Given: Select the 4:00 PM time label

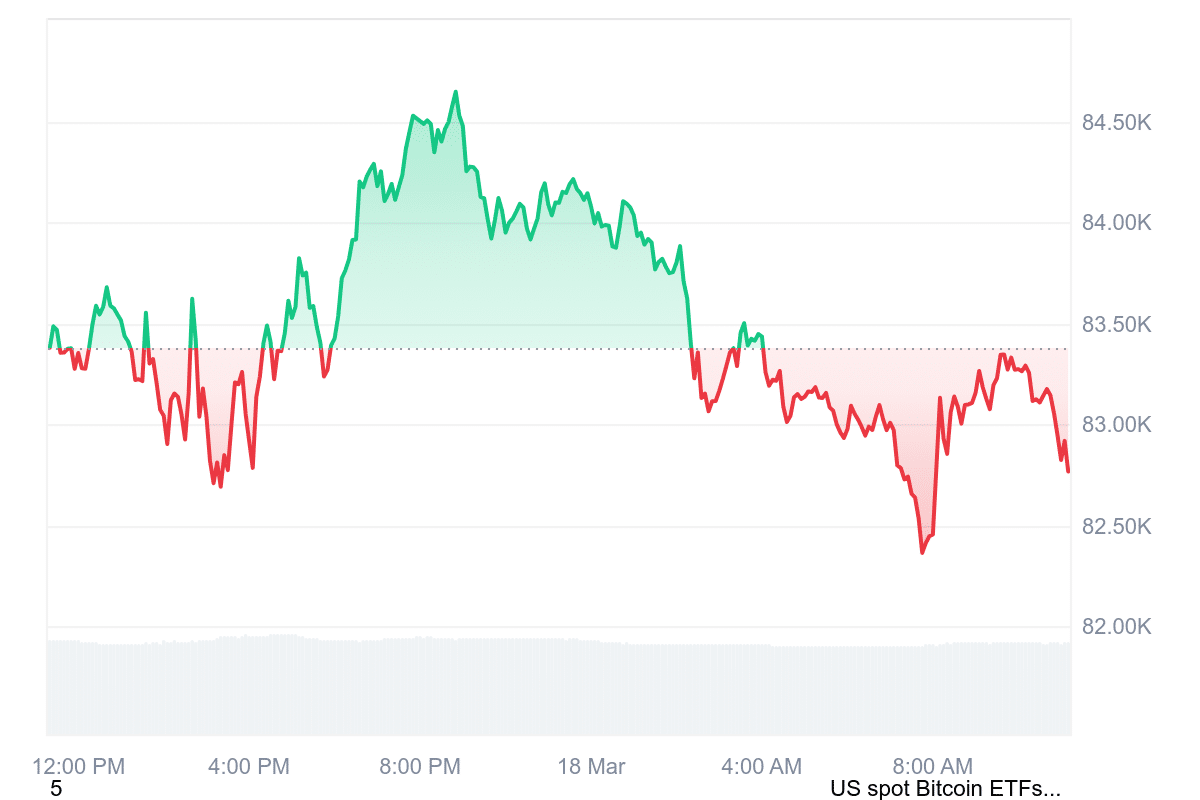Looking at the screenshot, I should (248, 767).
